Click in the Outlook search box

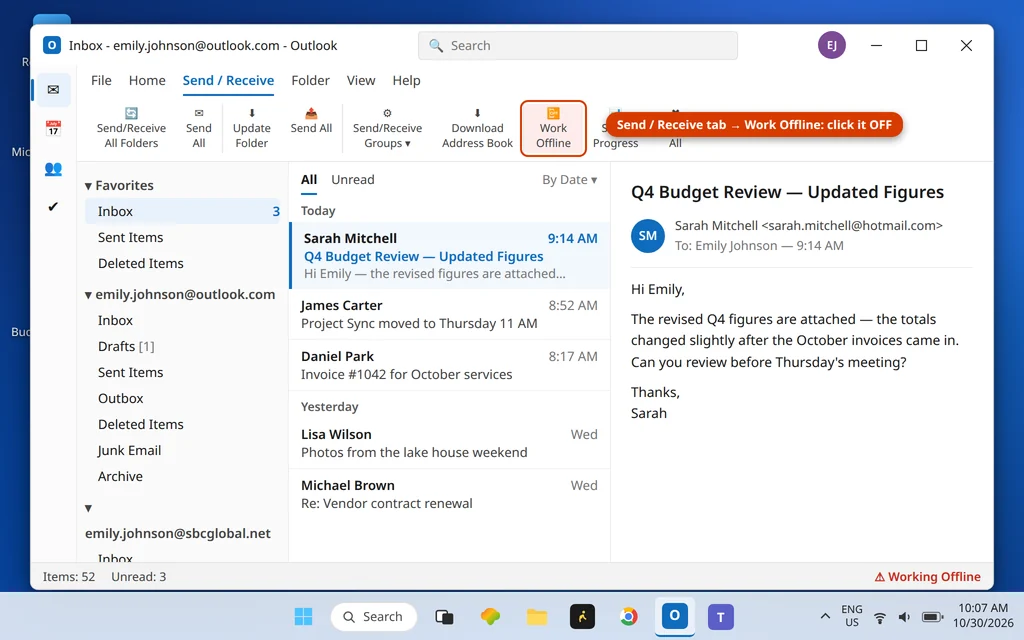click(x=578, y=46)
